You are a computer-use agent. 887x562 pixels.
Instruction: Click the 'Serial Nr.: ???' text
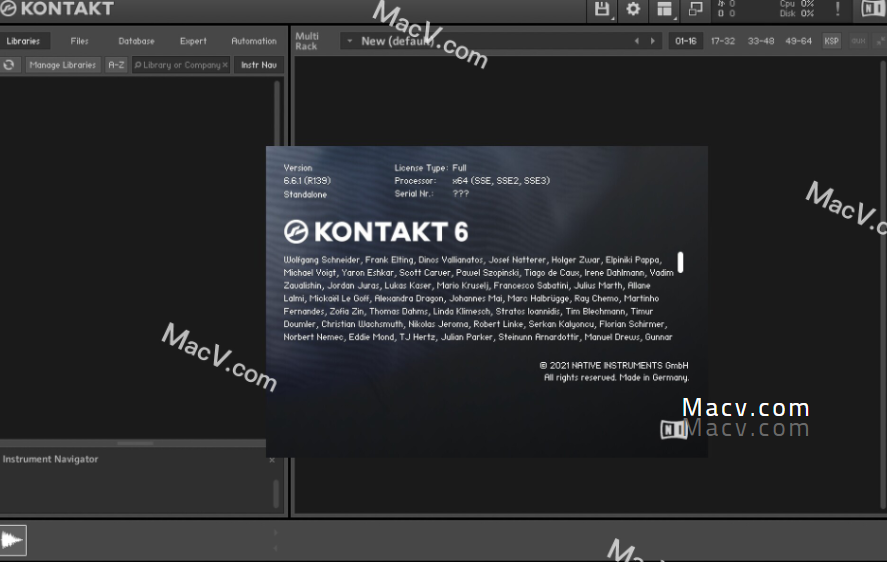tap(432, 194)
